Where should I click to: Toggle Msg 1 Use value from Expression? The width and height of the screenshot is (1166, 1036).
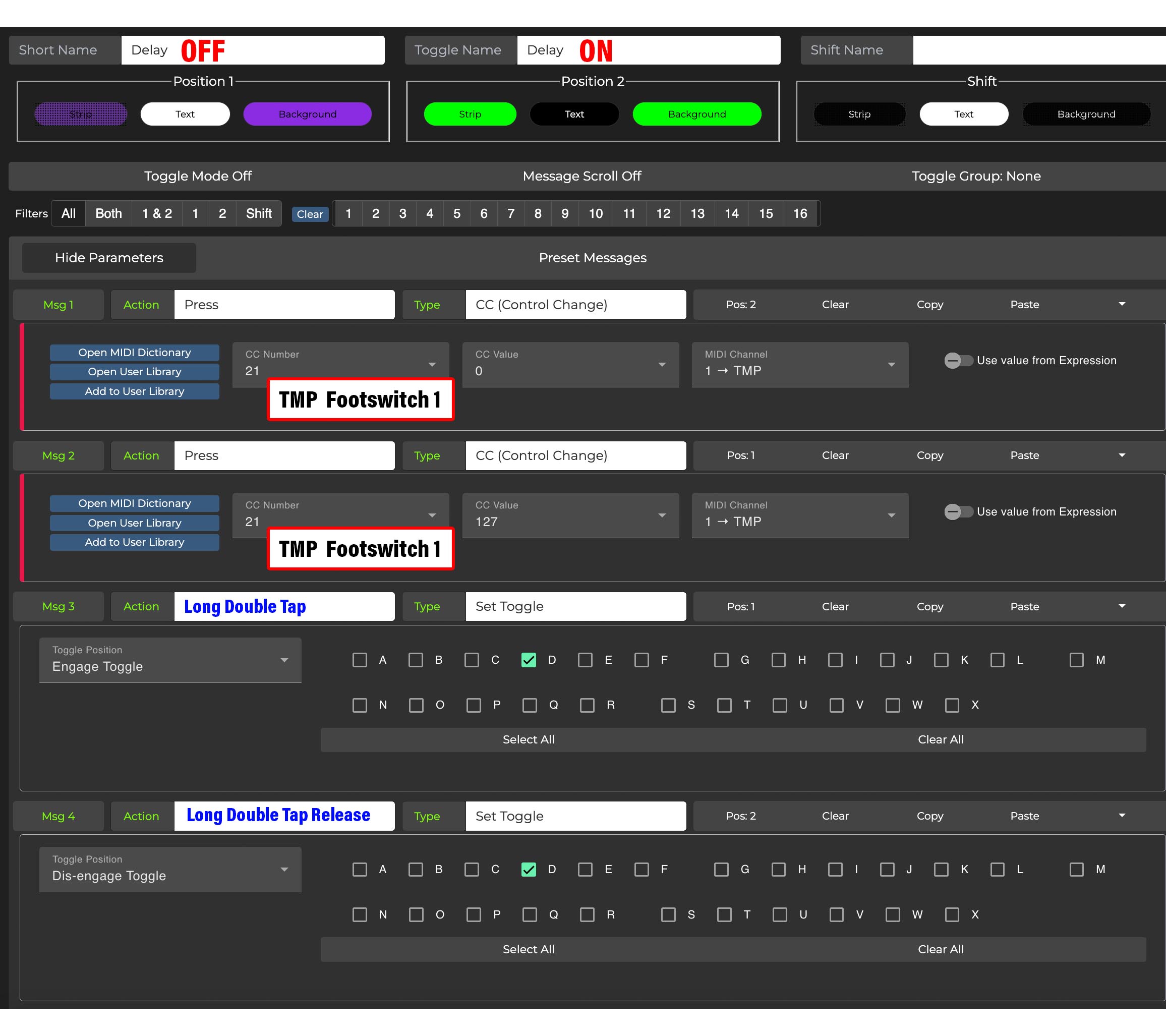[958, 361]
